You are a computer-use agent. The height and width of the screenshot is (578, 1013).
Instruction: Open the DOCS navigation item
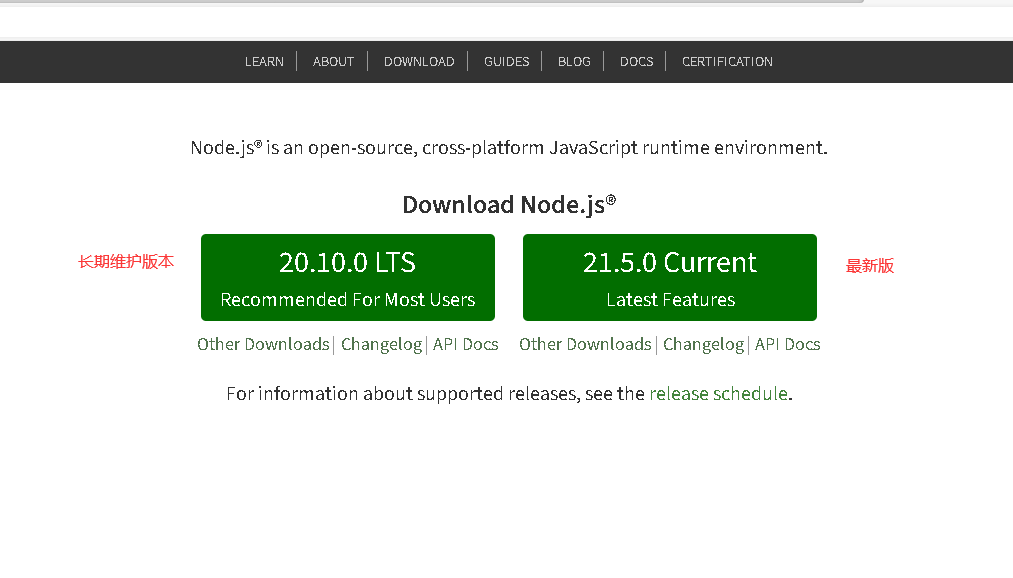point(636,62)
